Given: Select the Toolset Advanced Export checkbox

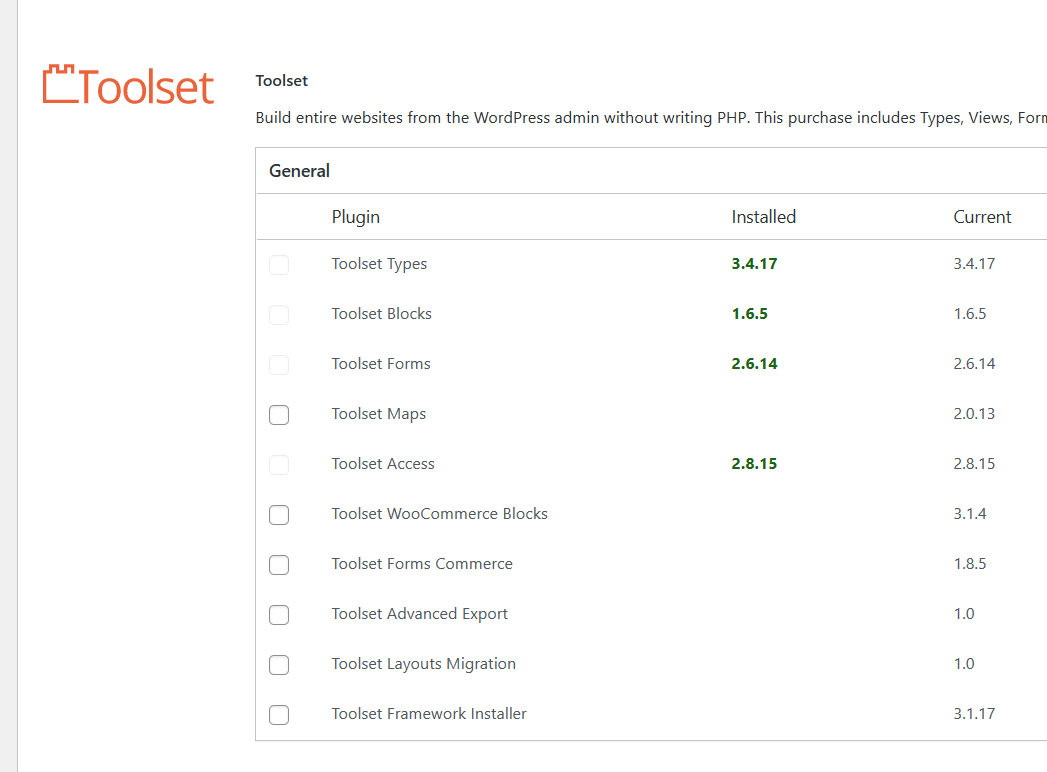Looking at the screenshot, I should [x=279, y=615].
